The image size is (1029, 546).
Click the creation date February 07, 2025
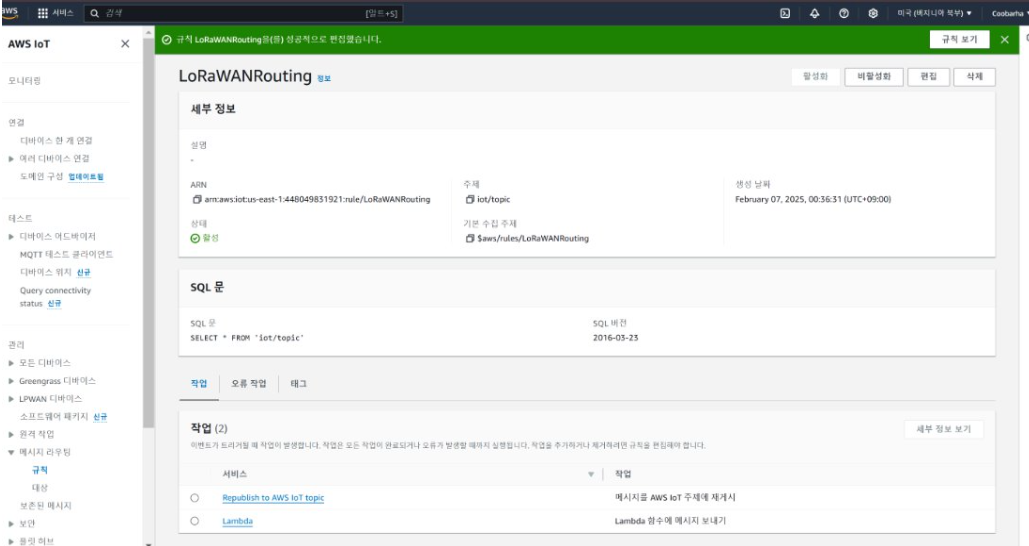tap(812, 200)
